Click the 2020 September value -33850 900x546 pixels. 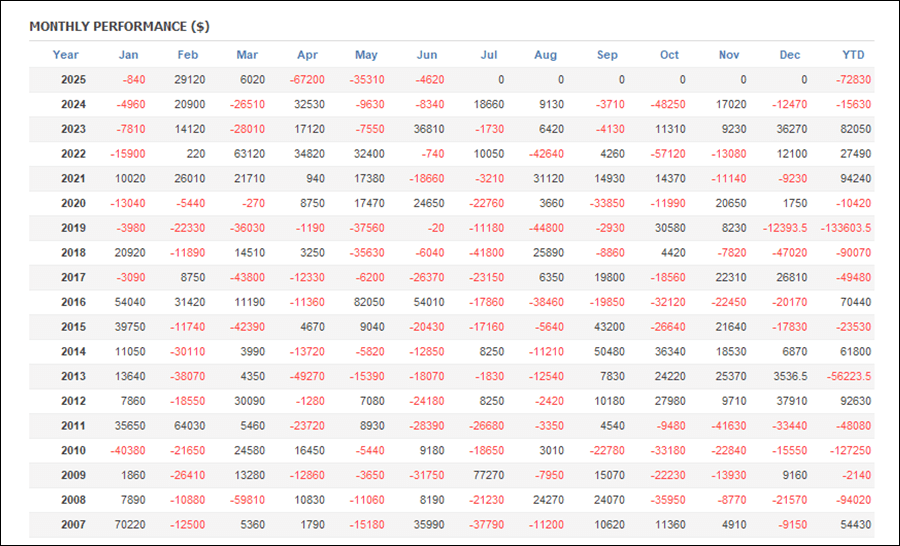pos(607,203)
